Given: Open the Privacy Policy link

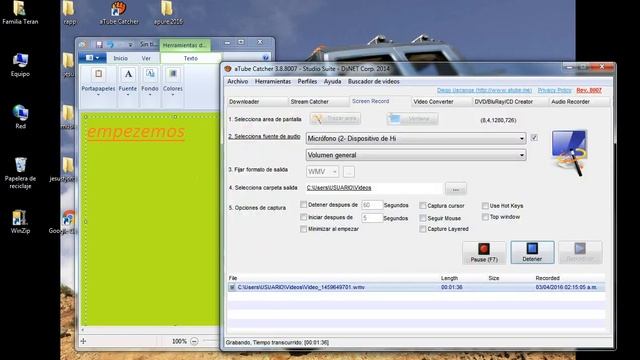Looking at the screenshot, I should click(x=554, y=90).
